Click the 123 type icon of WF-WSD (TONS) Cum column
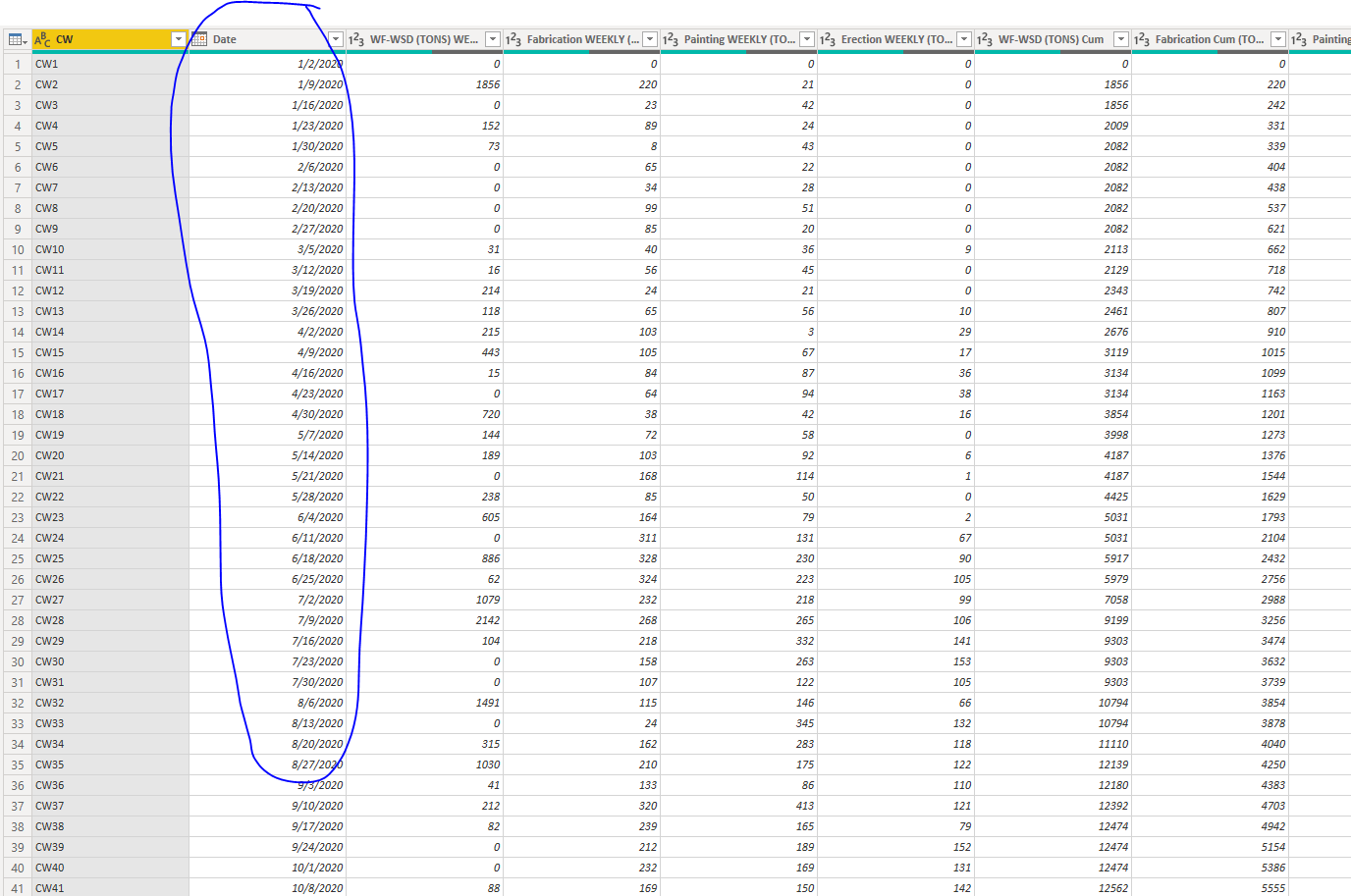 [x=985, y=39]
